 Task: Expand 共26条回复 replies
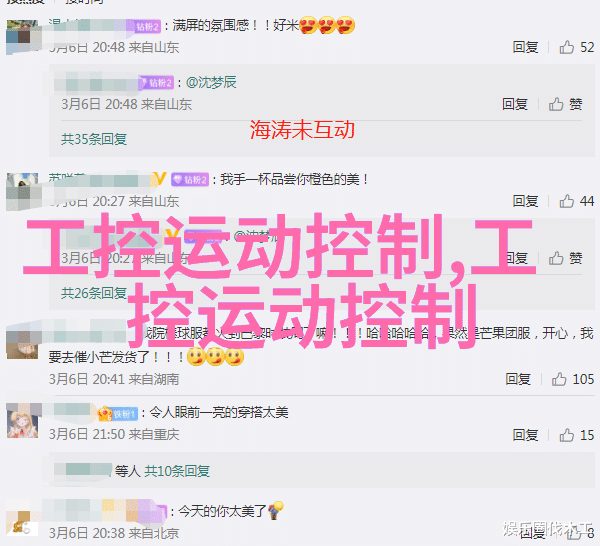94,293
